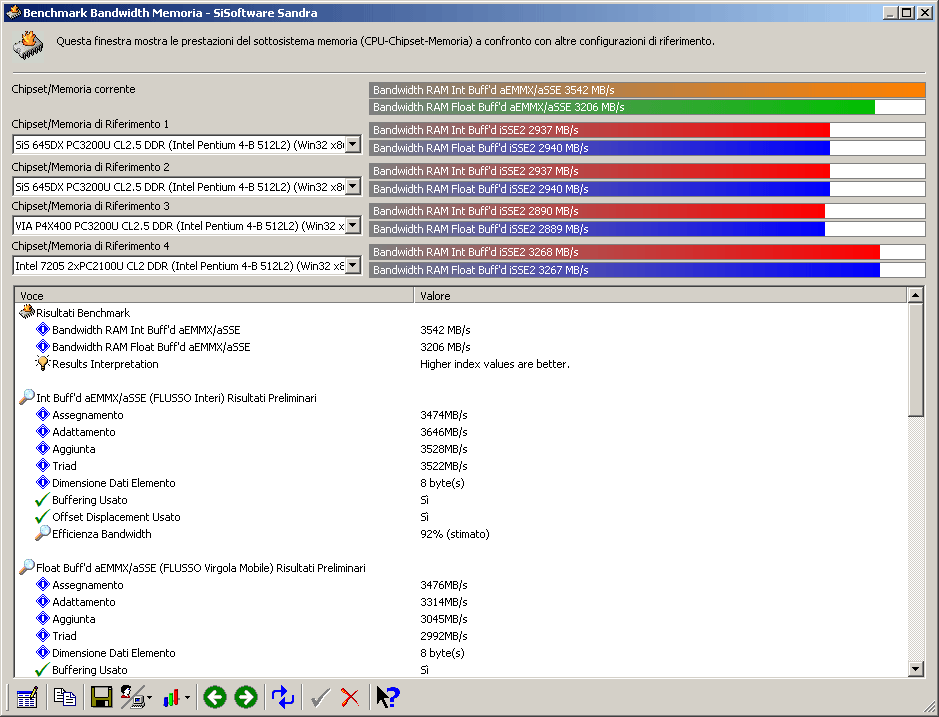Click the red X cancel icon
Image resolution: width=939 pixels, height=717 pixels.
[350, 698]
